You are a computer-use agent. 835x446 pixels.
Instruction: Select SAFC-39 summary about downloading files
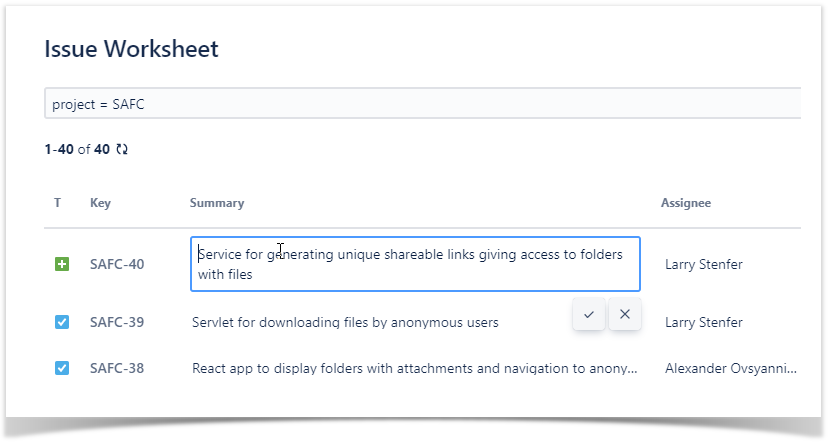coord(345,322)
